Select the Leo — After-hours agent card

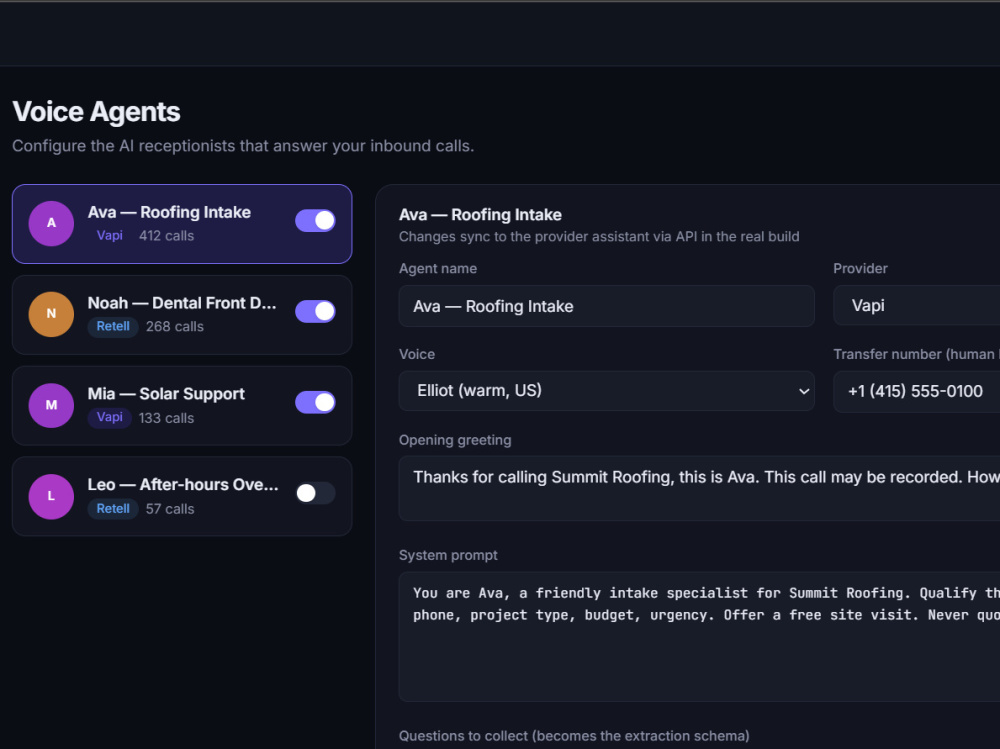[182, 496]
